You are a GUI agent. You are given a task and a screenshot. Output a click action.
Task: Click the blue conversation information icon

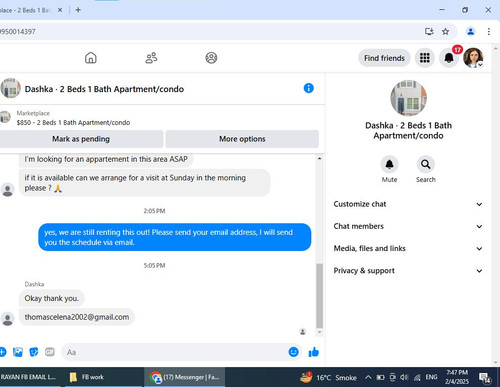[309, 88]
